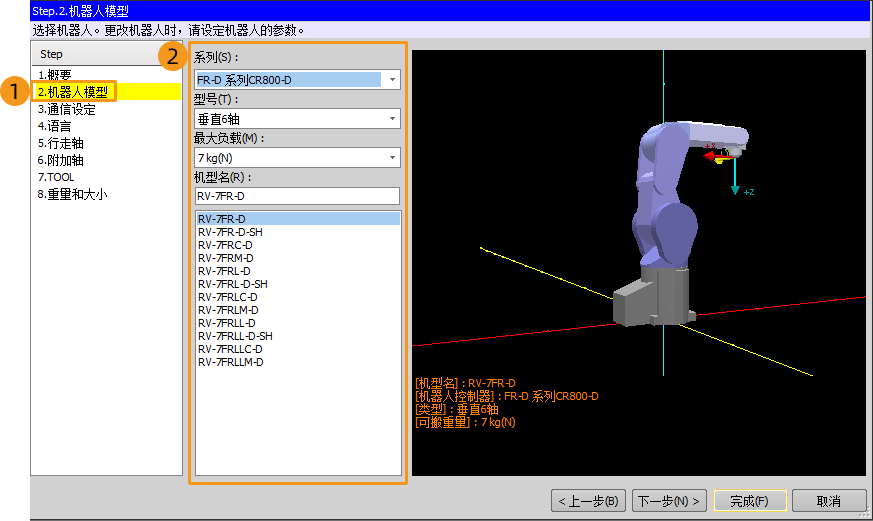Click the <上一步(B) back button
The height and width of the screenshot is (521, 873).
[588, 501]
